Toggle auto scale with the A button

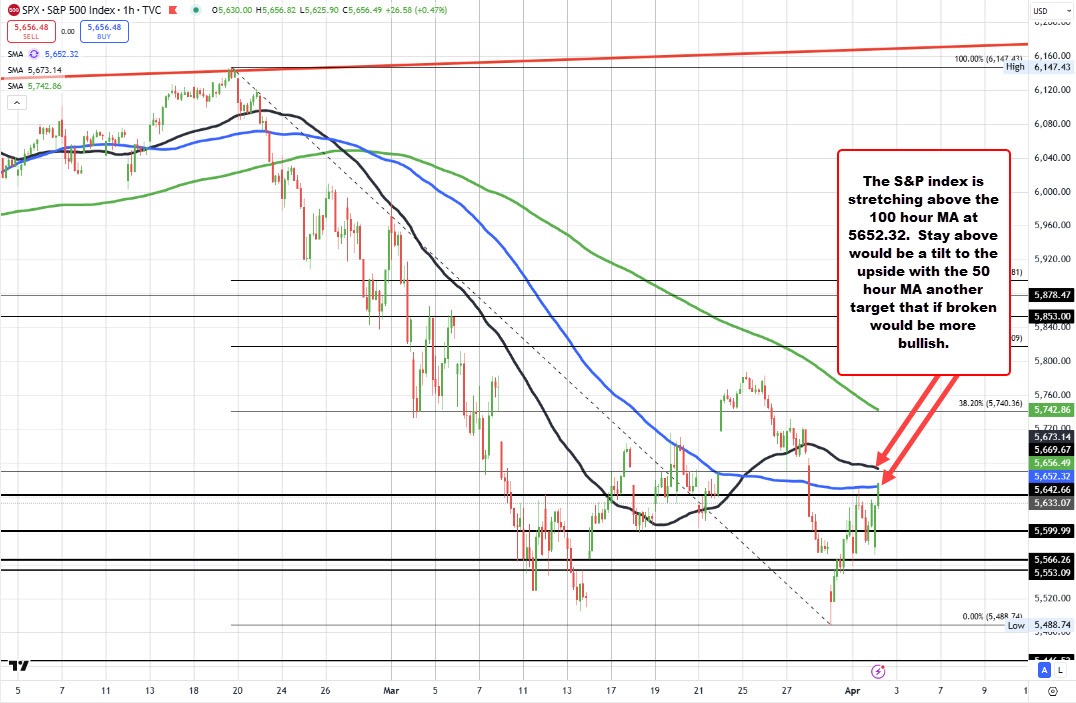(x=1044, y=670)
